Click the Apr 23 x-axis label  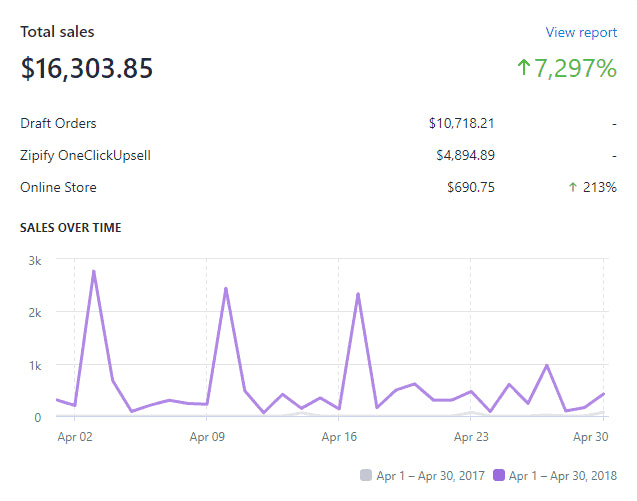tap(470, 437)
